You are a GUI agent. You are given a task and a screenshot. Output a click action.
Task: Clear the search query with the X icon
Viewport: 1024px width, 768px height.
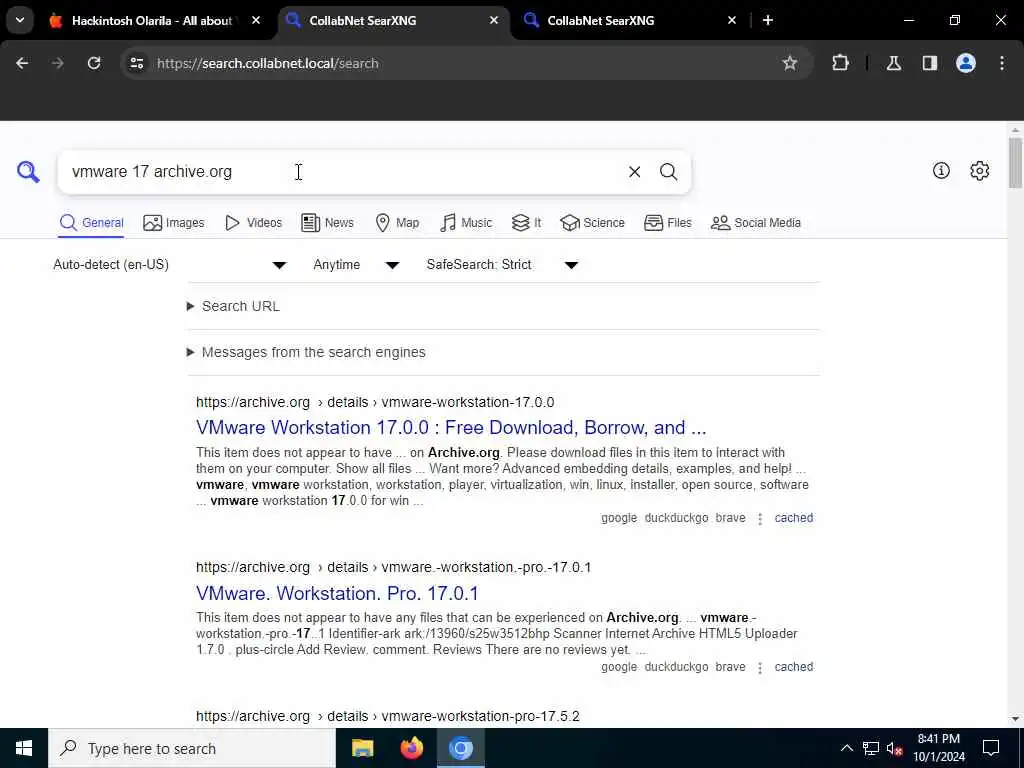pos(634,172)
